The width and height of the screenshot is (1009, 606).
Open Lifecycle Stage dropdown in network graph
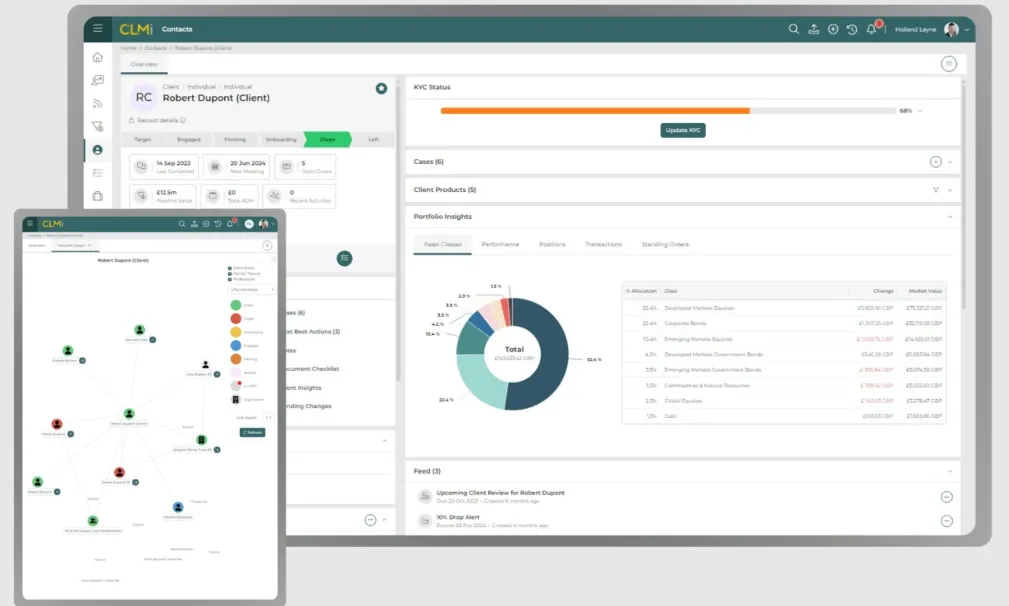tap(253, 289)
